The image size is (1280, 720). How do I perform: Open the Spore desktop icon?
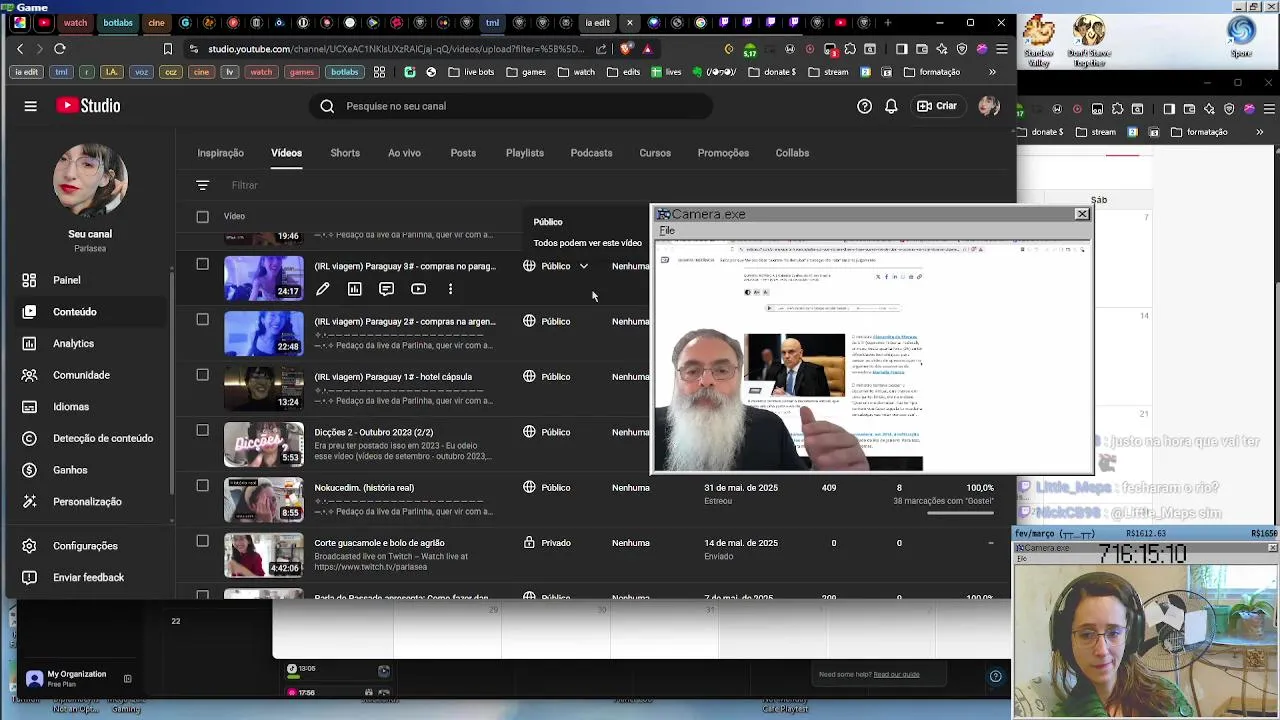click(1241, 37)
